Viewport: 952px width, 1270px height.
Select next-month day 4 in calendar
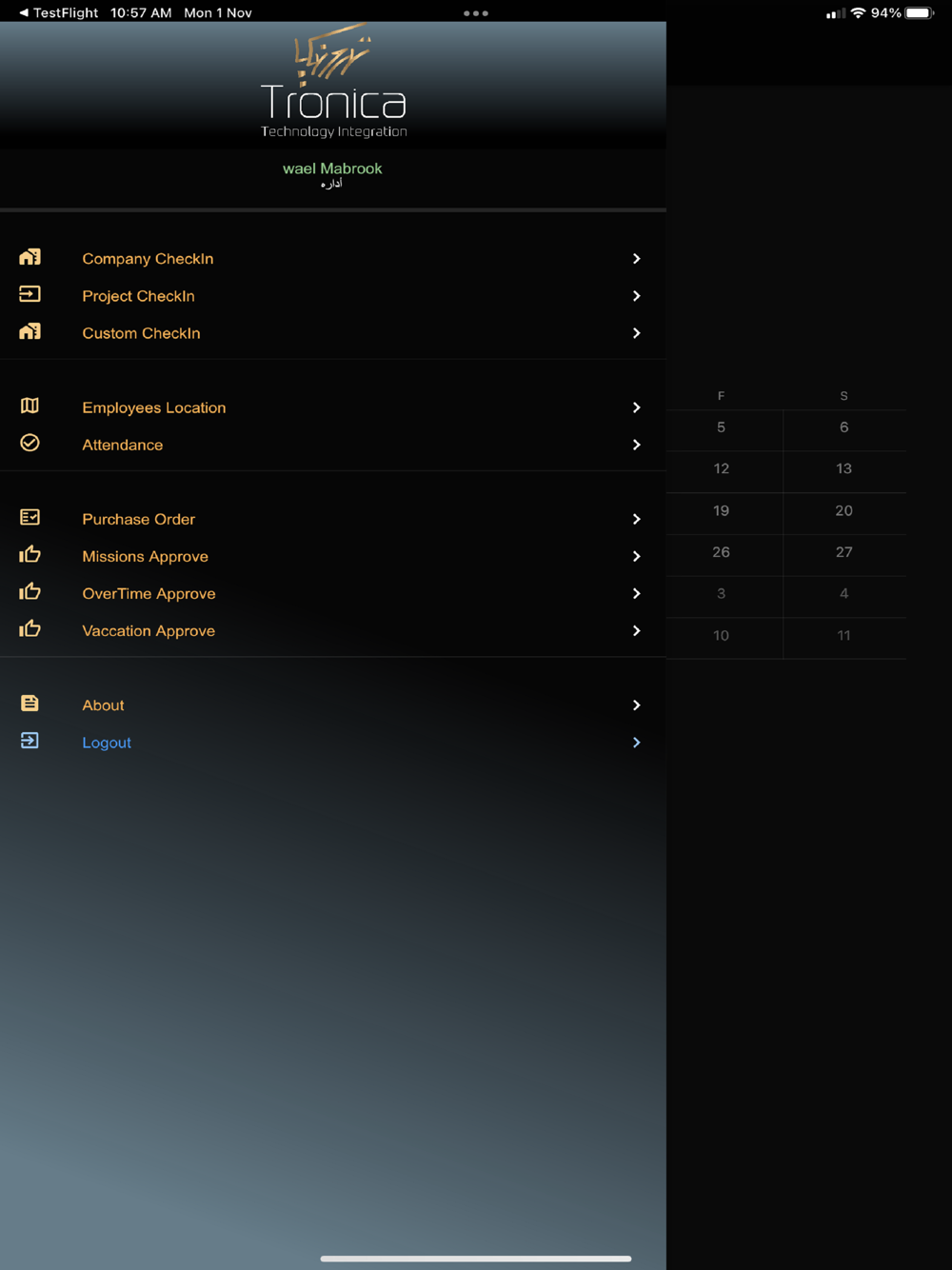(x=844, y=593)
